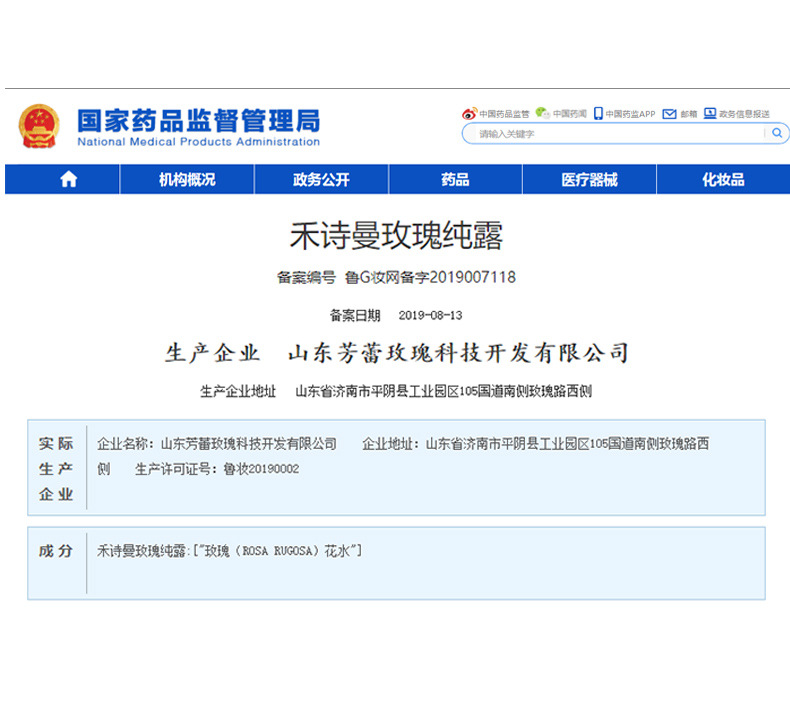Screen dimensions: 790x715
Task: Click the filing number 鲁G妆网备字2019007118
Action: 430,277
